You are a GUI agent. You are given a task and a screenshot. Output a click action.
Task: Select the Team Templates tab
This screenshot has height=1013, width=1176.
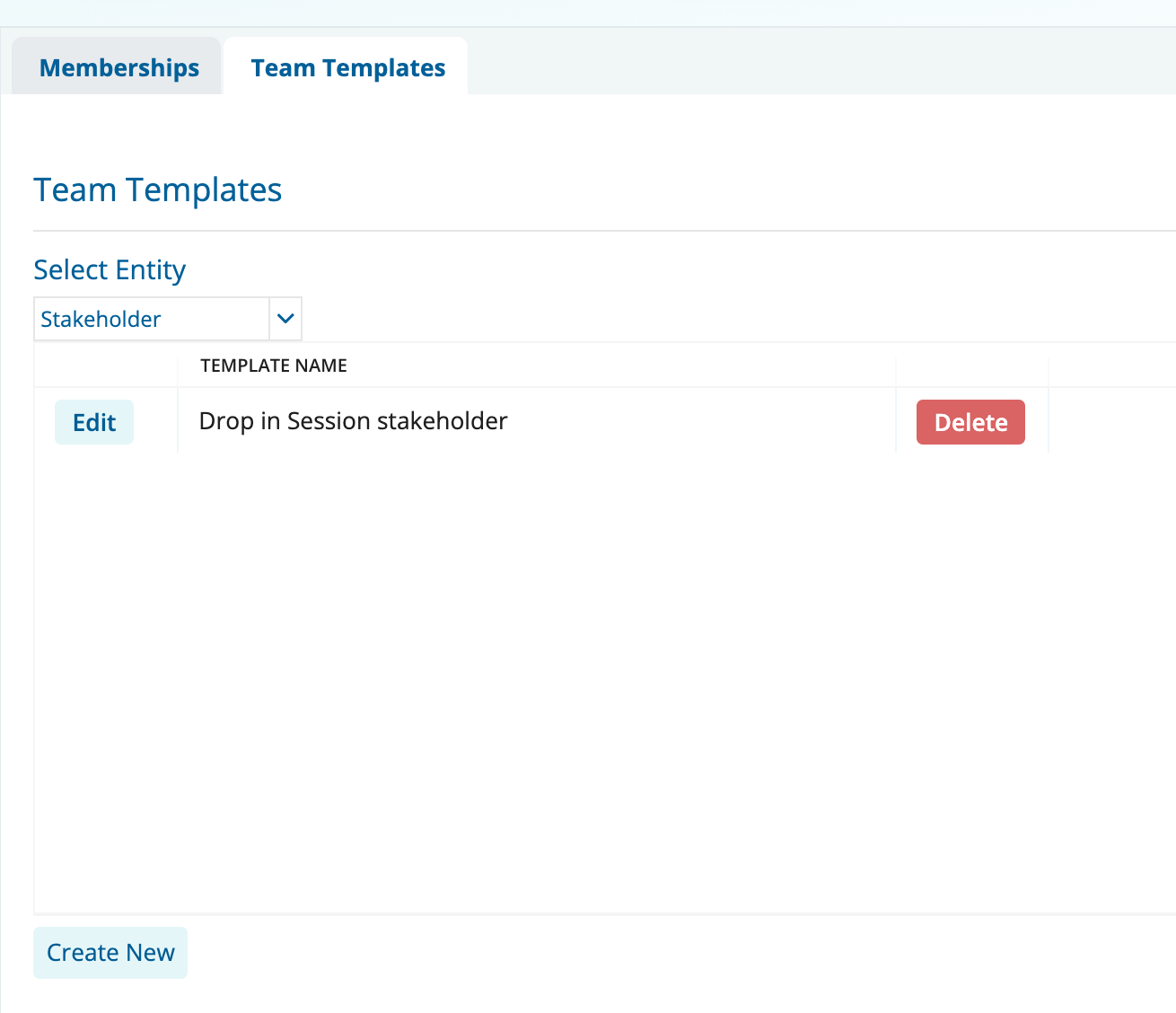[347, 67]
